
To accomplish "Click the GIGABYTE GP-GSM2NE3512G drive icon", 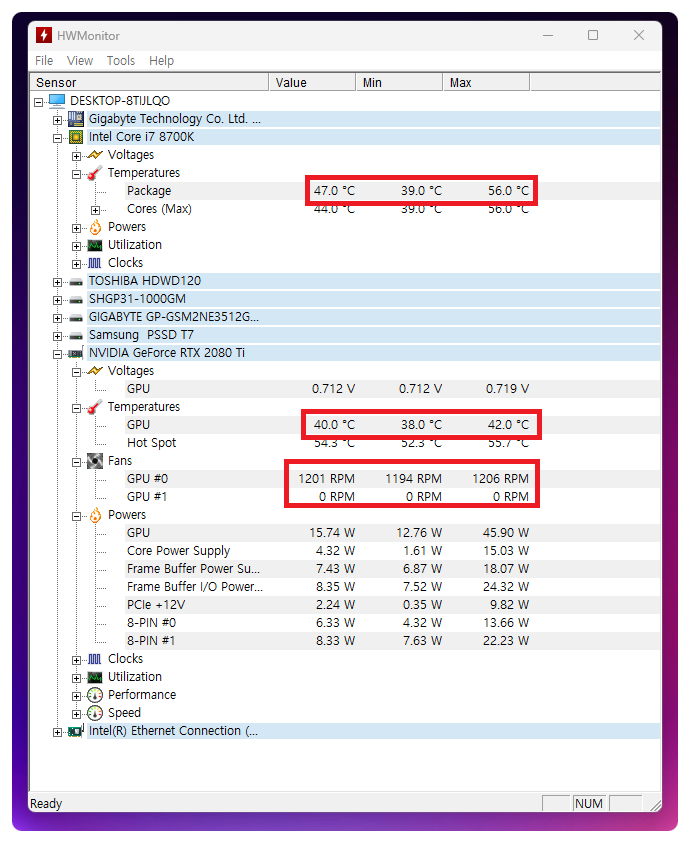I will 76,317.
